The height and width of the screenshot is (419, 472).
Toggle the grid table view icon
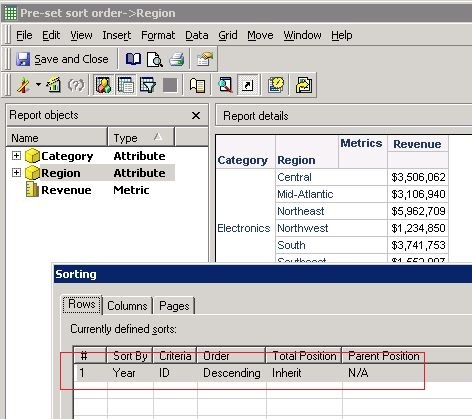[125, 85]
